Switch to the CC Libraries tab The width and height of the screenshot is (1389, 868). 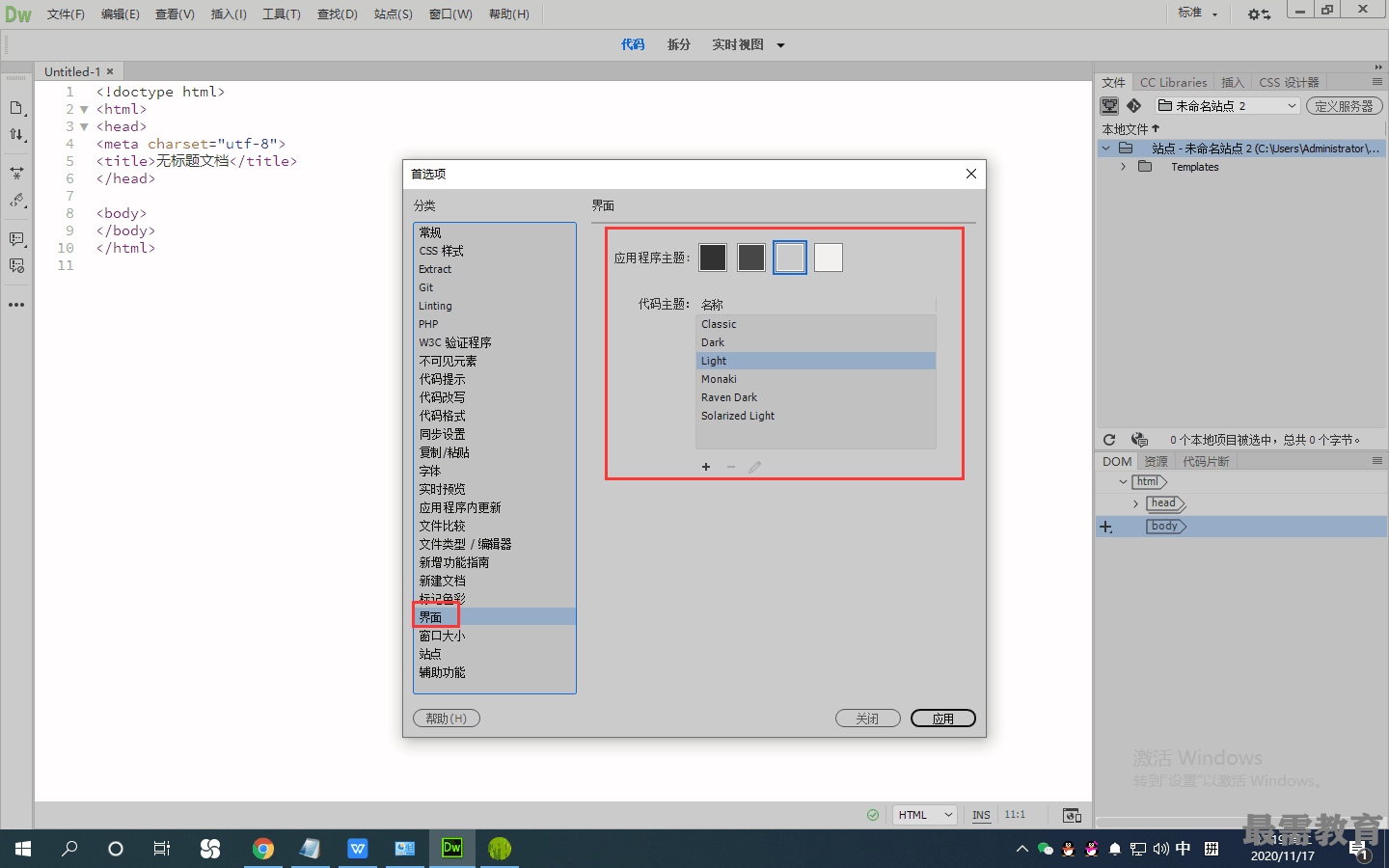point(1173,83)
